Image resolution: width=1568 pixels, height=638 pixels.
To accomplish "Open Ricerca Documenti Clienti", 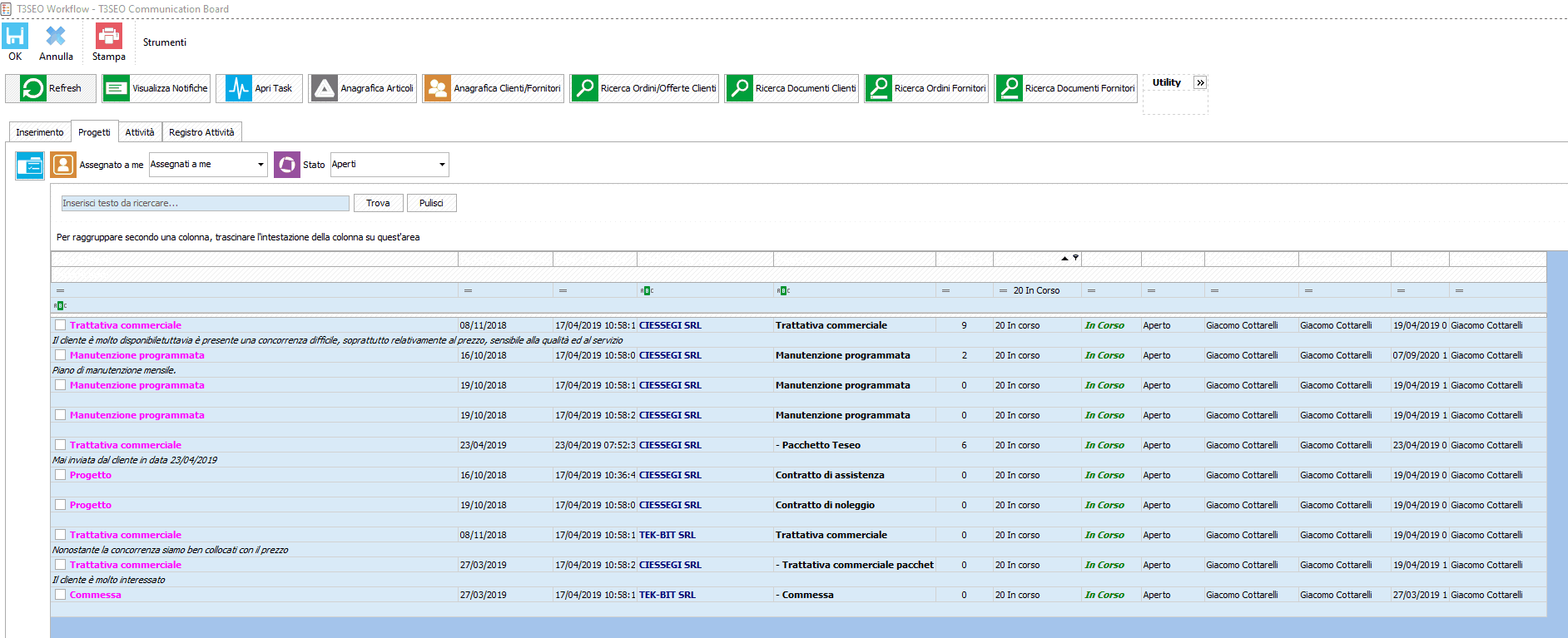I will click(791, 88).
